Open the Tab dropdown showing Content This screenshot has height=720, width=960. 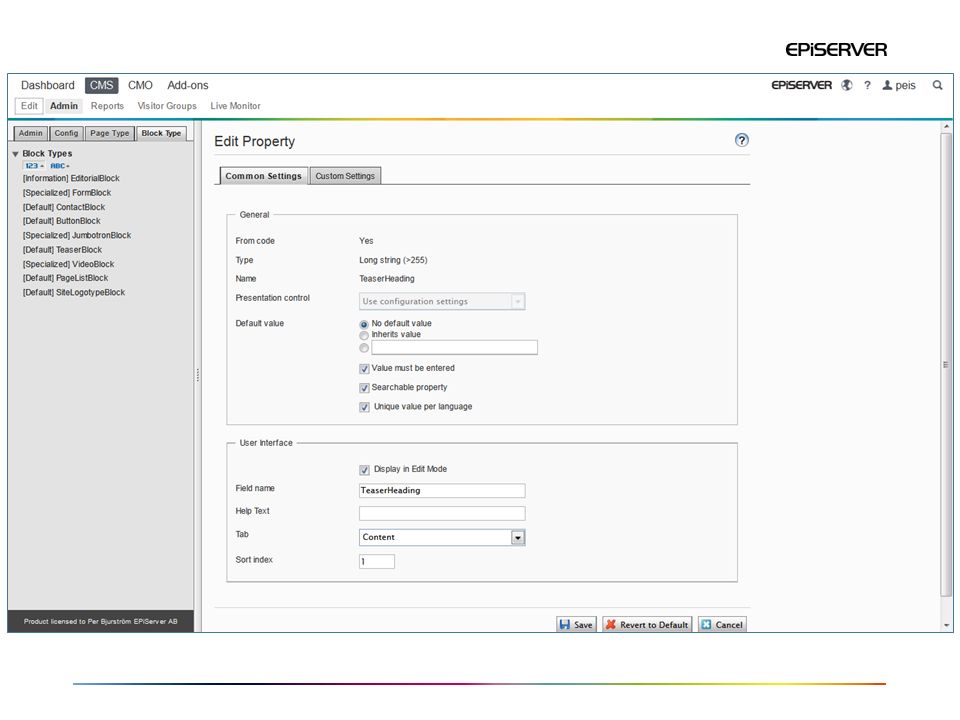(x=442, y=537)
